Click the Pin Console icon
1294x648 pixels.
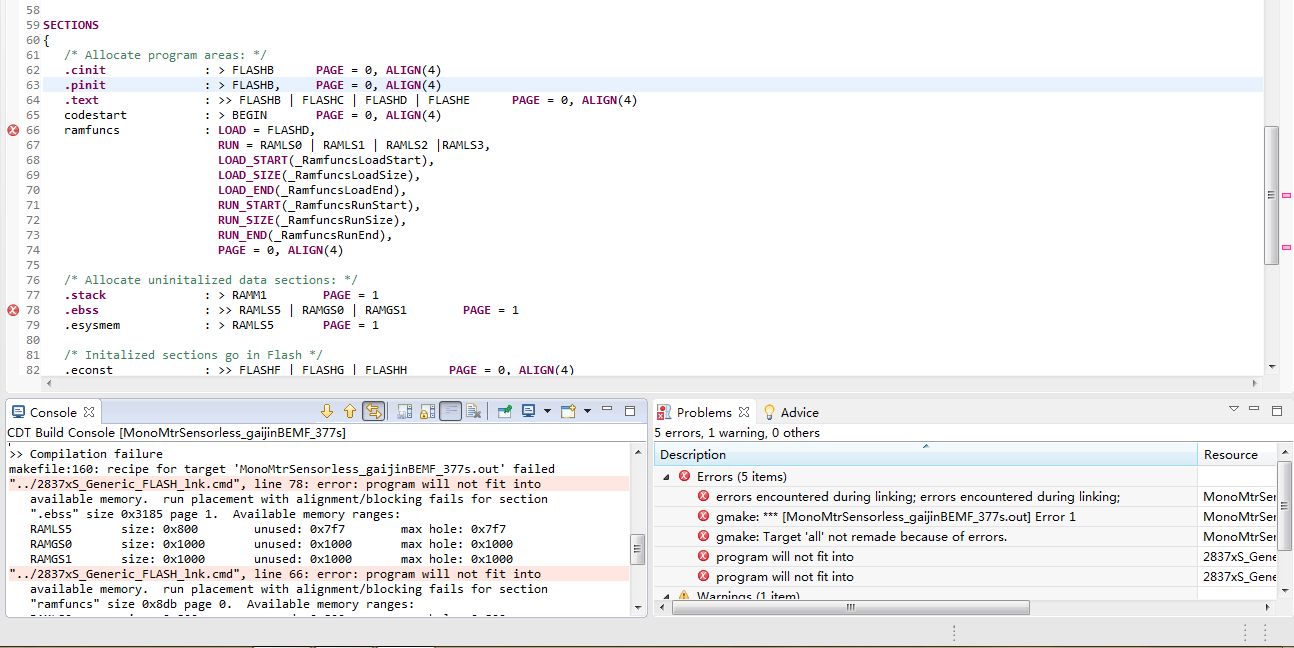pyautogui.click(x=505, y=411)
